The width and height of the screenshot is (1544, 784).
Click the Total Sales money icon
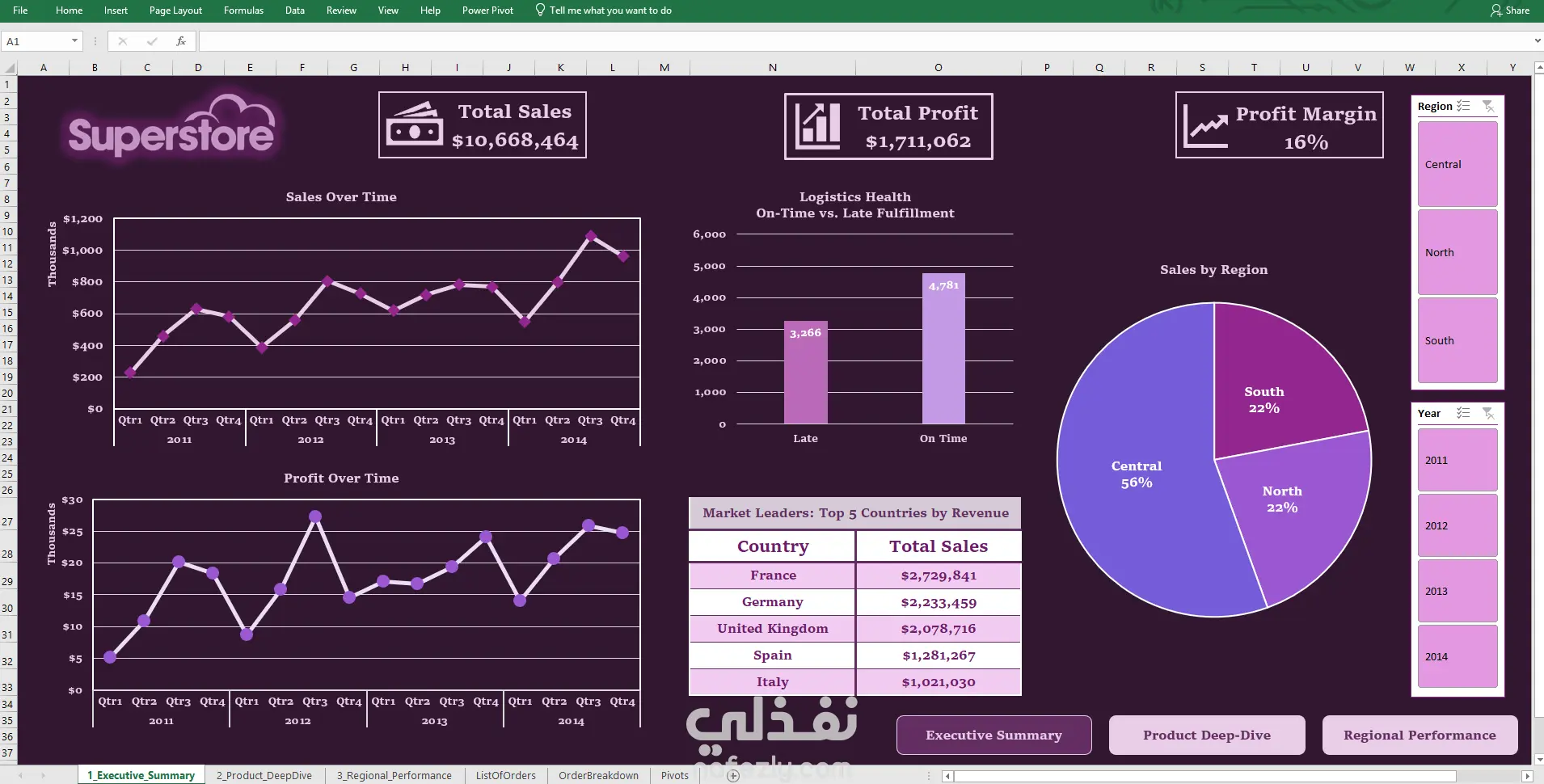point(415,124)
